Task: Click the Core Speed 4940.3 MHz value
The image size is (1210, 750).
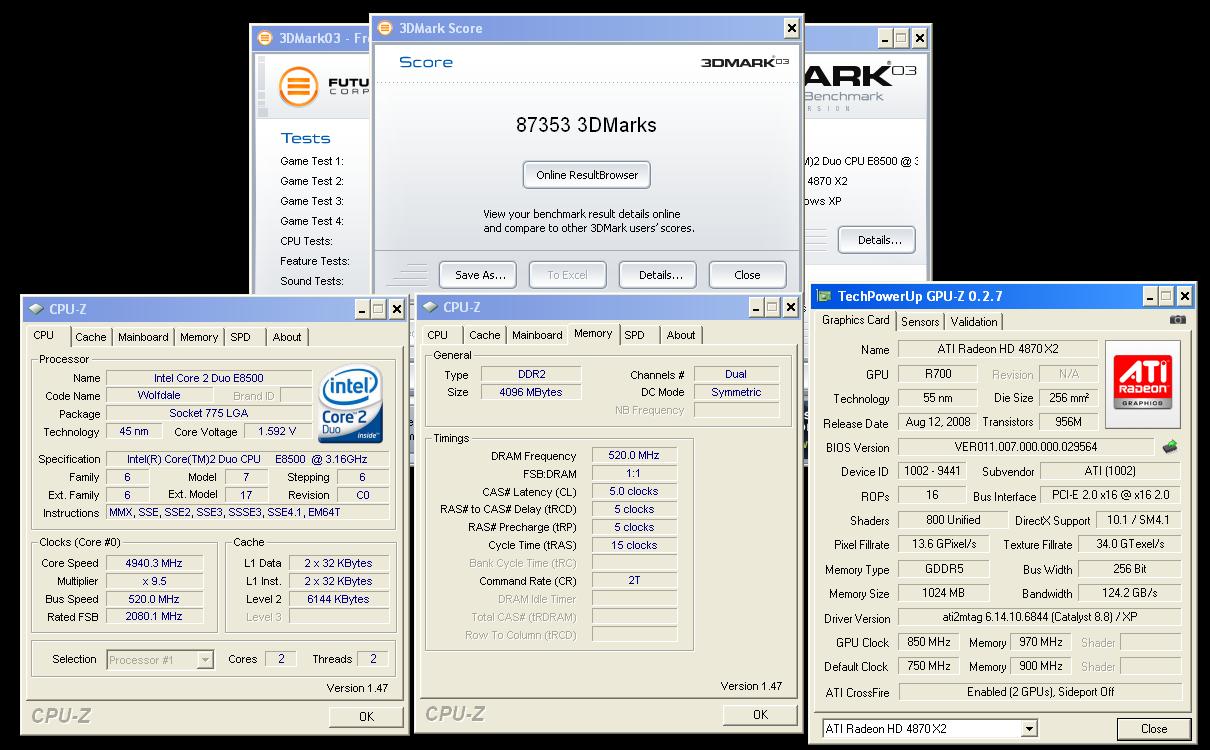Action: click(154, 563)
